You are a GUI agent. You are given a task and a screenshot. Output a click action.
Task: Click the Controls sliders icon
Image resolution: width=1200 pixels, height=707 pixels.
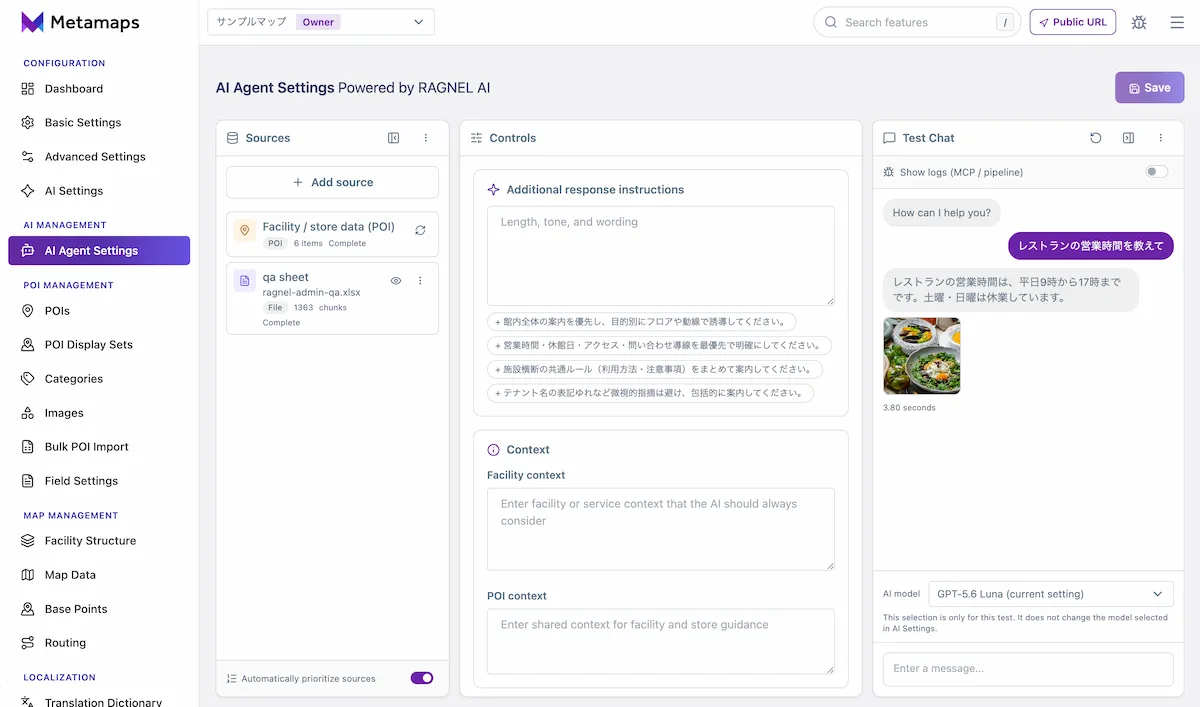tap(476, 138)
